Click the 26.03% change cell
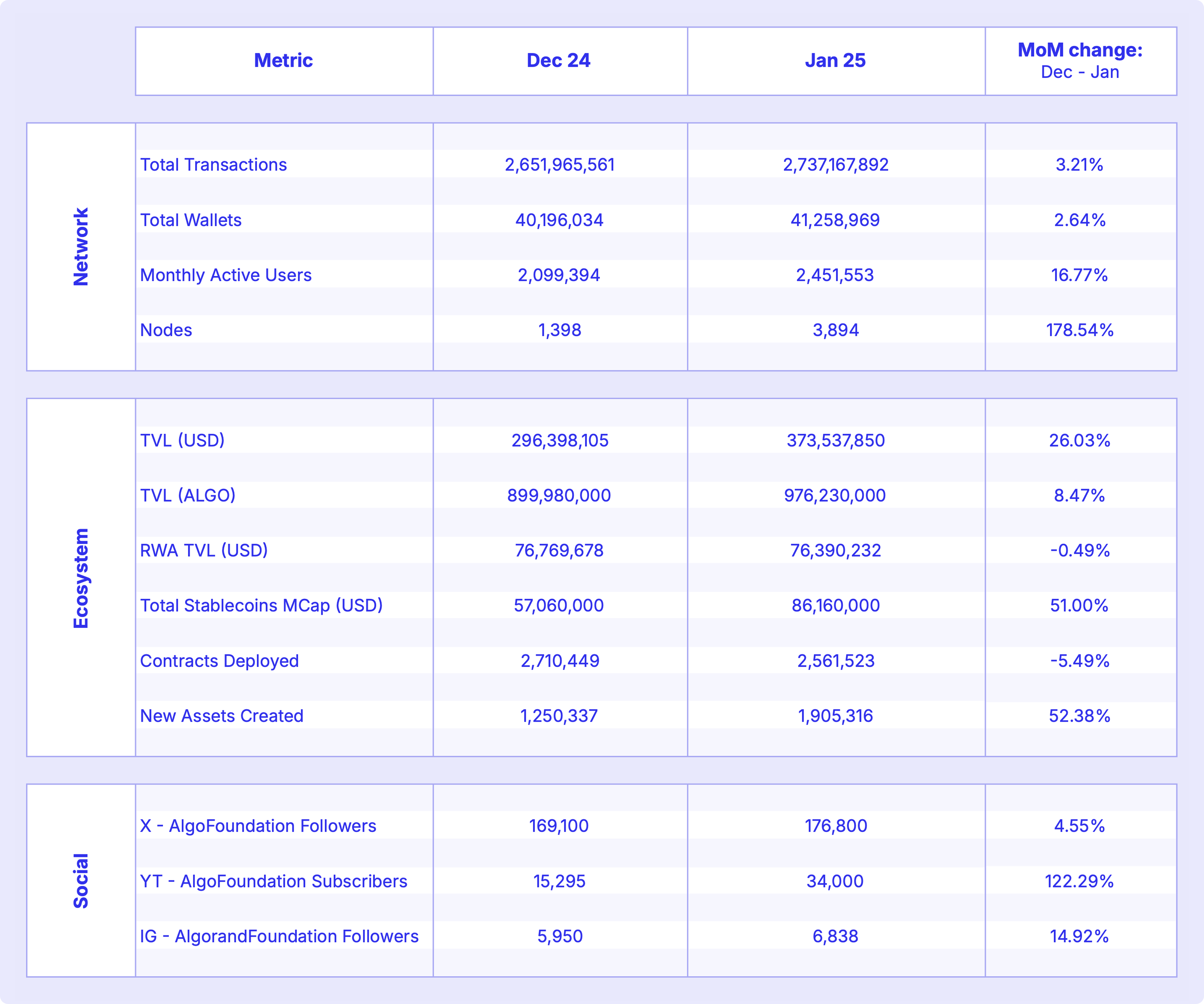This screenshot has height=1004, width=1204. 1080,440
